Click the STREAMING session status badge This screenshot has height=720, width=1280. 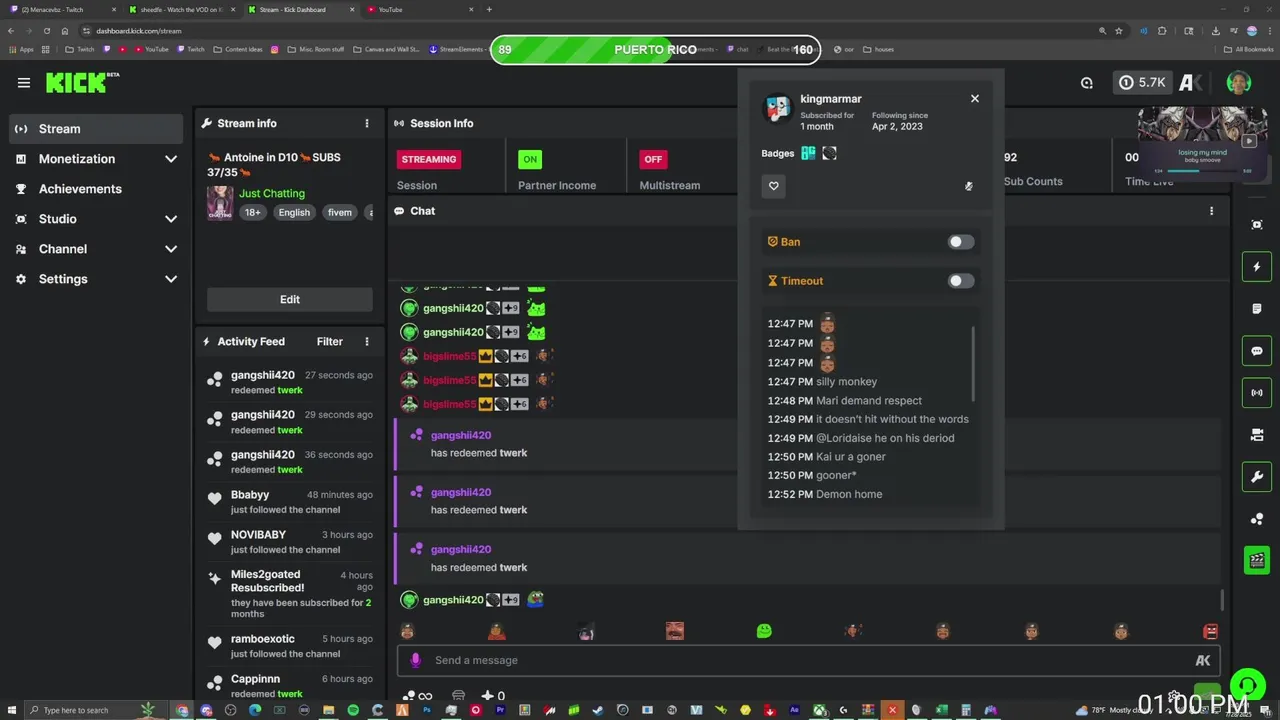click(x=429, y=159)
